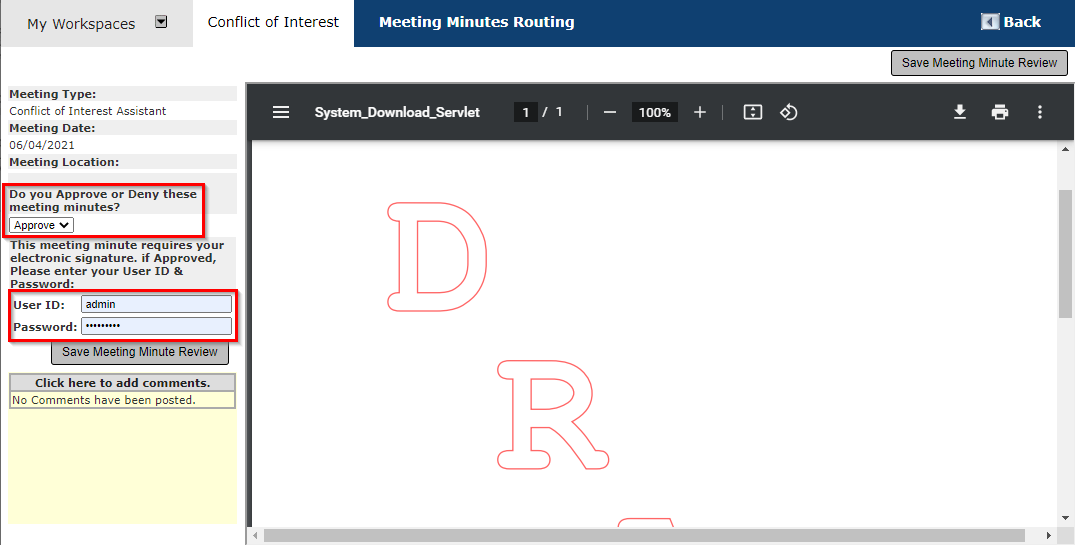Click the Conflict of Interest Assistant text

click(88, 111)
